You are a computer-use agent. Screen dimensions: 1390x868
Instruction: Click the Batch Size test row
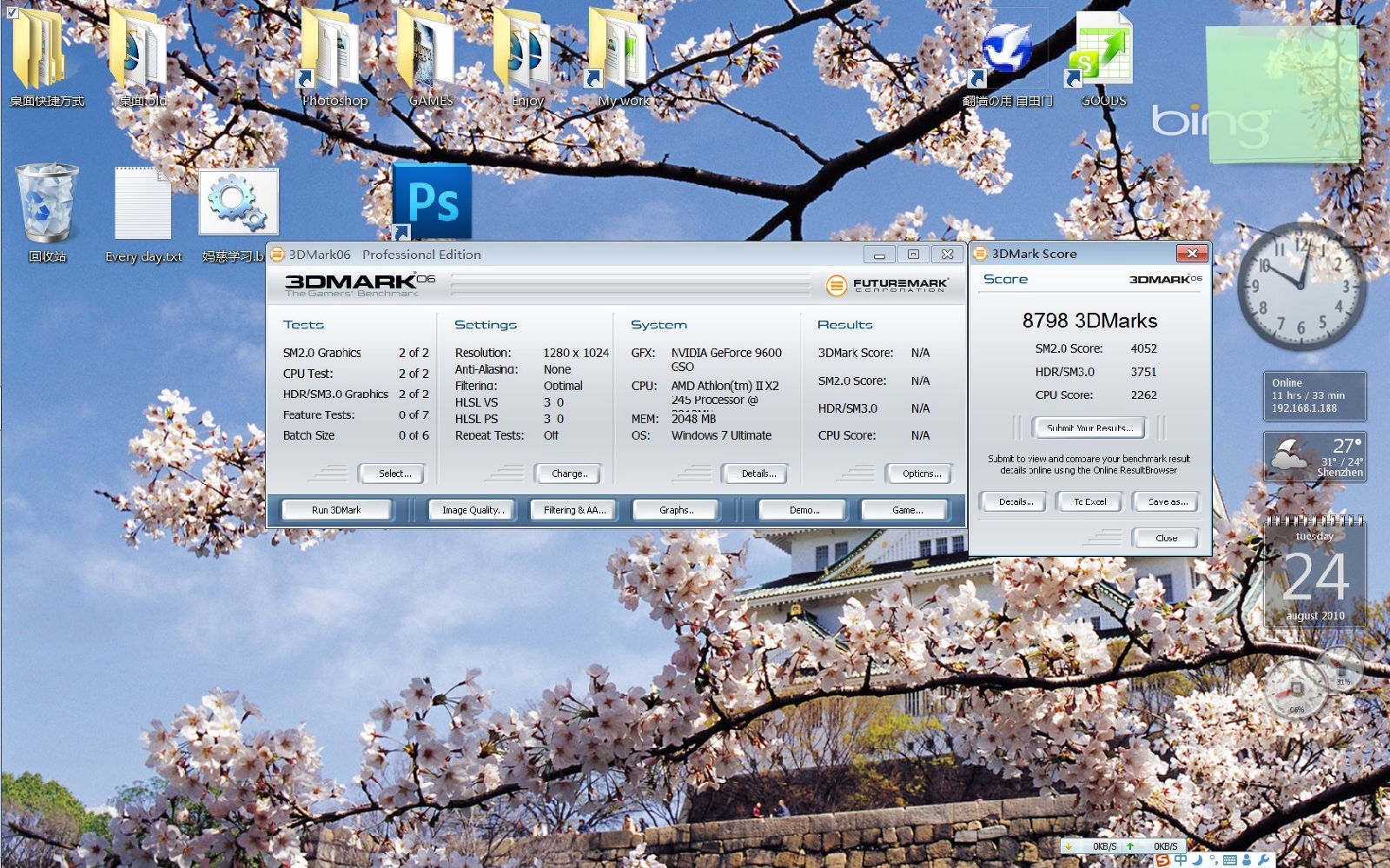356,435
